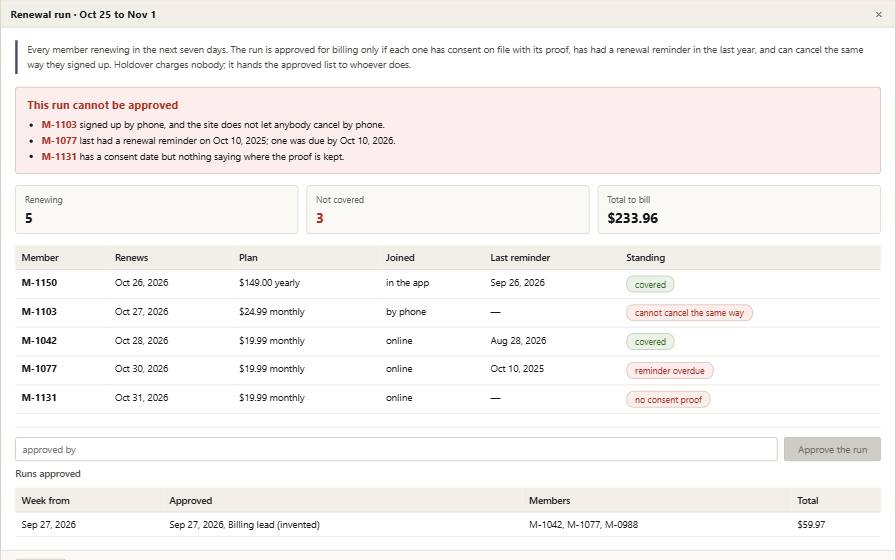Image resolution: width=896 pixels, height=560 pixels.
Task: Close the Renewal run dialog
Action: pyautogui.click(x=878, y=14)
